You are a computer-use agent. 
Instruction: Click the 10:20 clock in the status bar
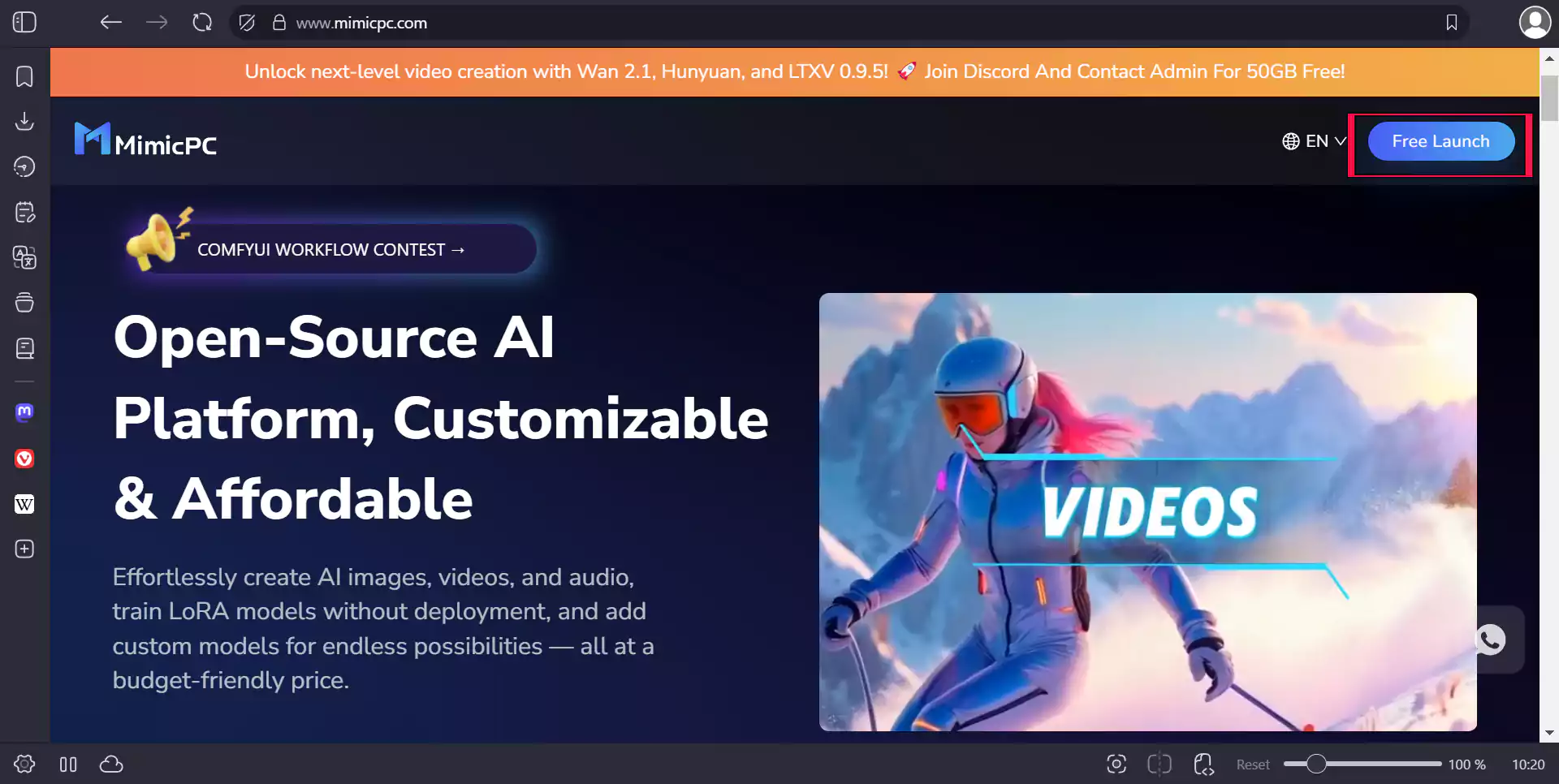tap(1528, 765)
